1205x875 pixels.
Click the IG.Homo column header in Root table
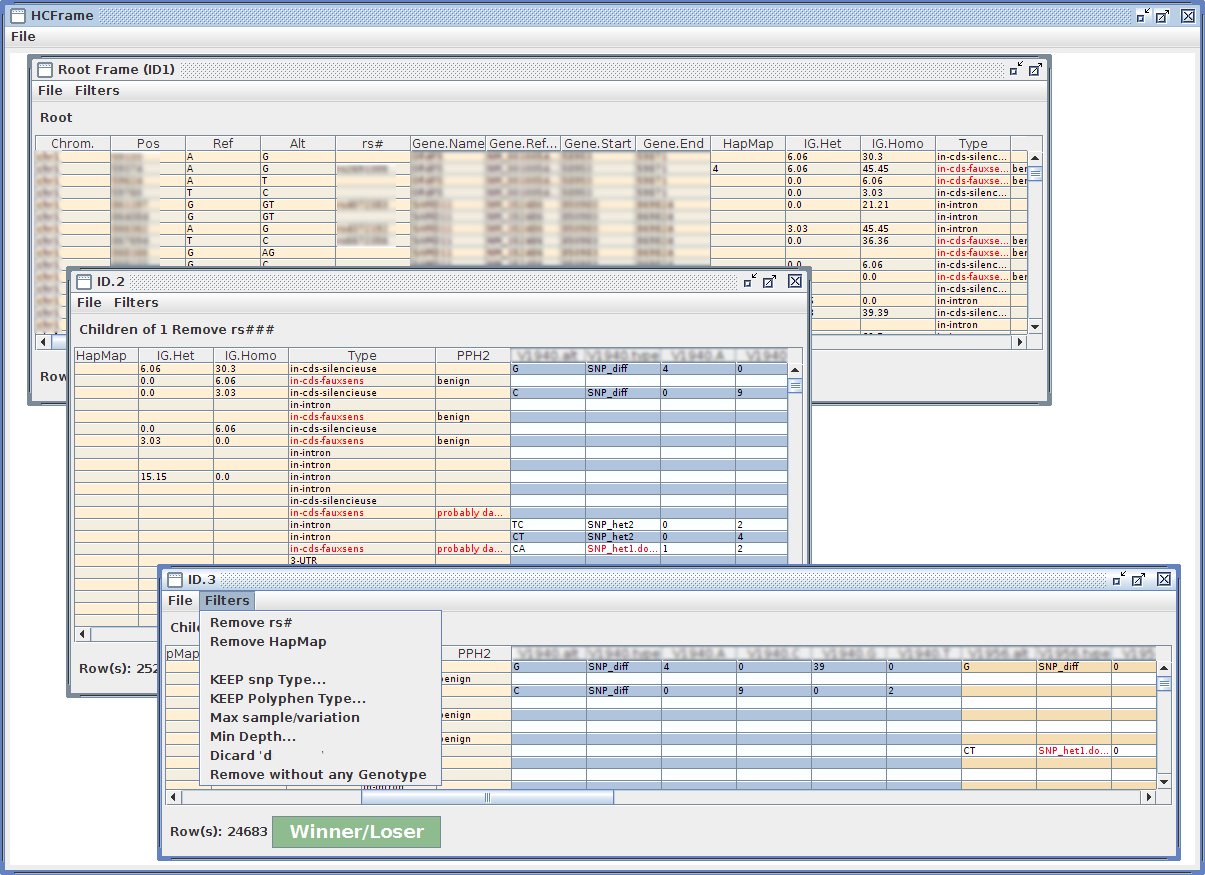tap(898, 144)
